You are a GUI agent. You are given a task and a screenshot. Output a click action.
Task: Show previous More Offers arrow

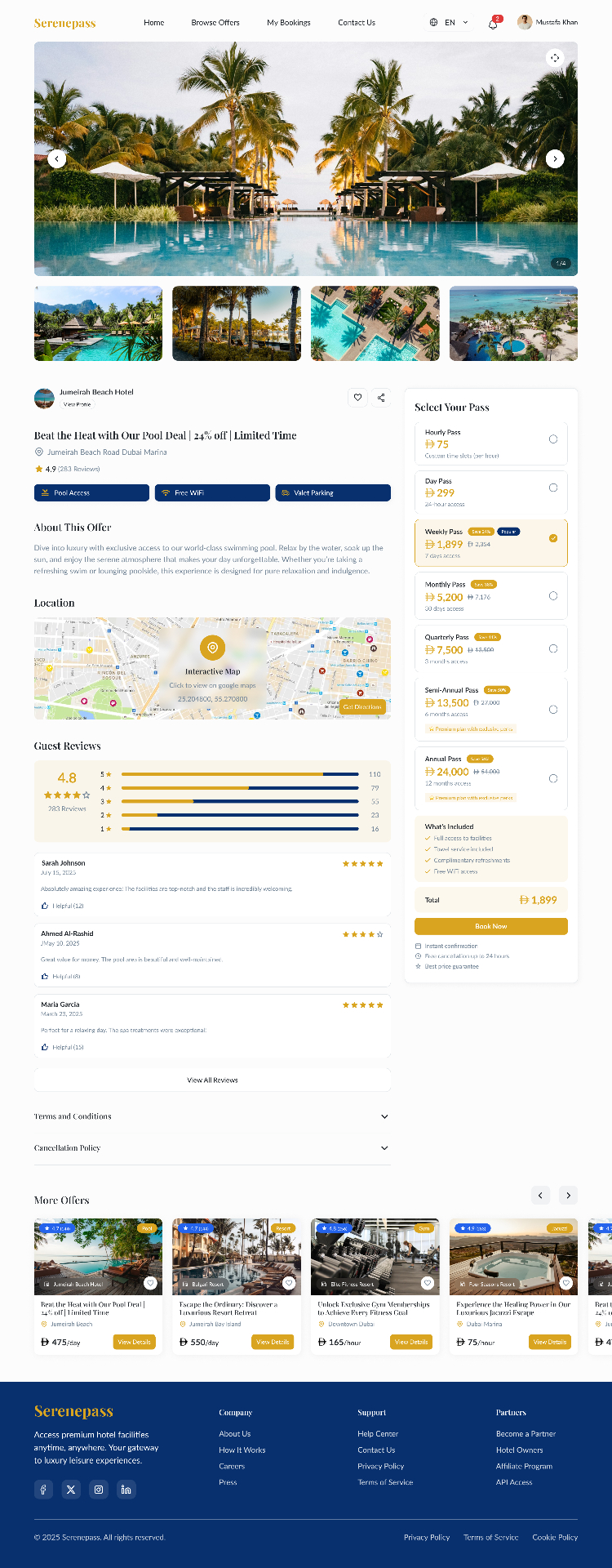coord(540,1195)
